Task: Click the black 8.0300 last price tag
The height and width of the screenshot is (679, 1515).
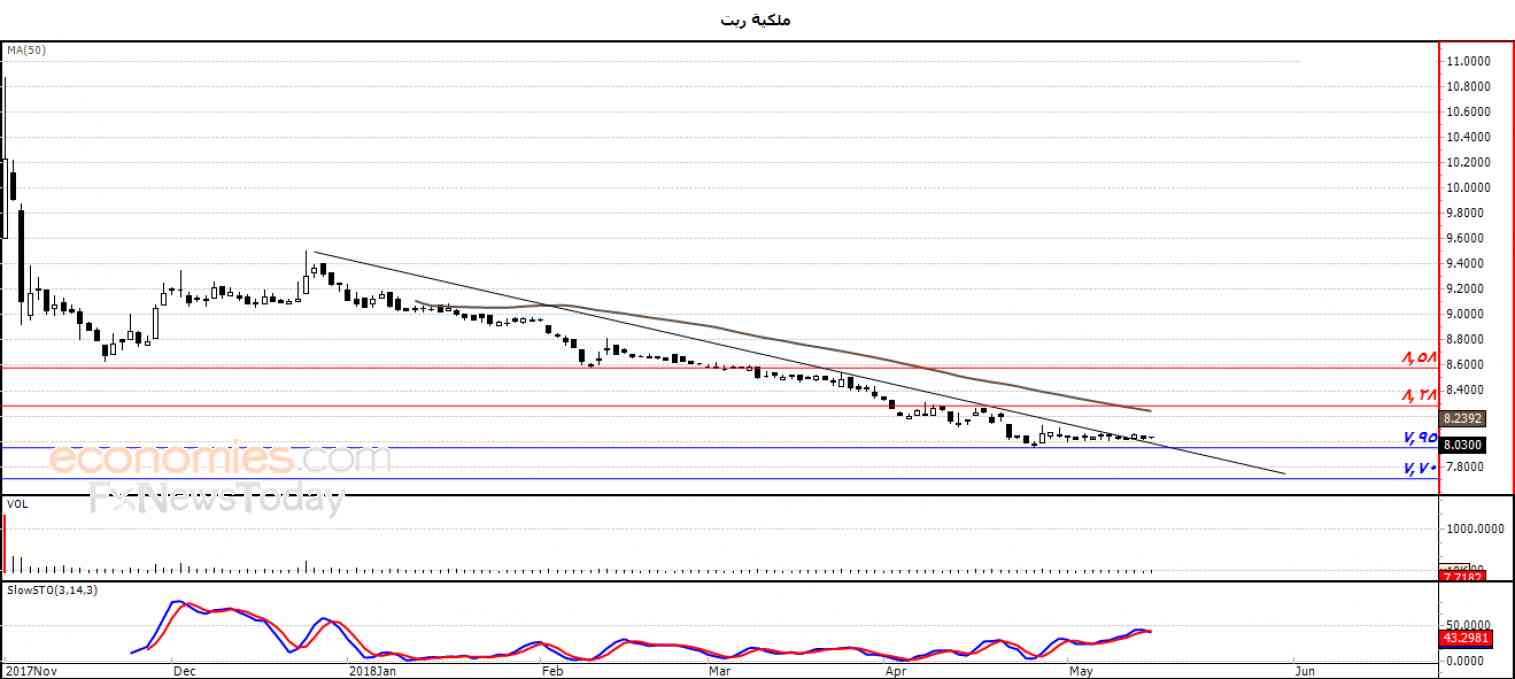Action: click(1462, 445)
